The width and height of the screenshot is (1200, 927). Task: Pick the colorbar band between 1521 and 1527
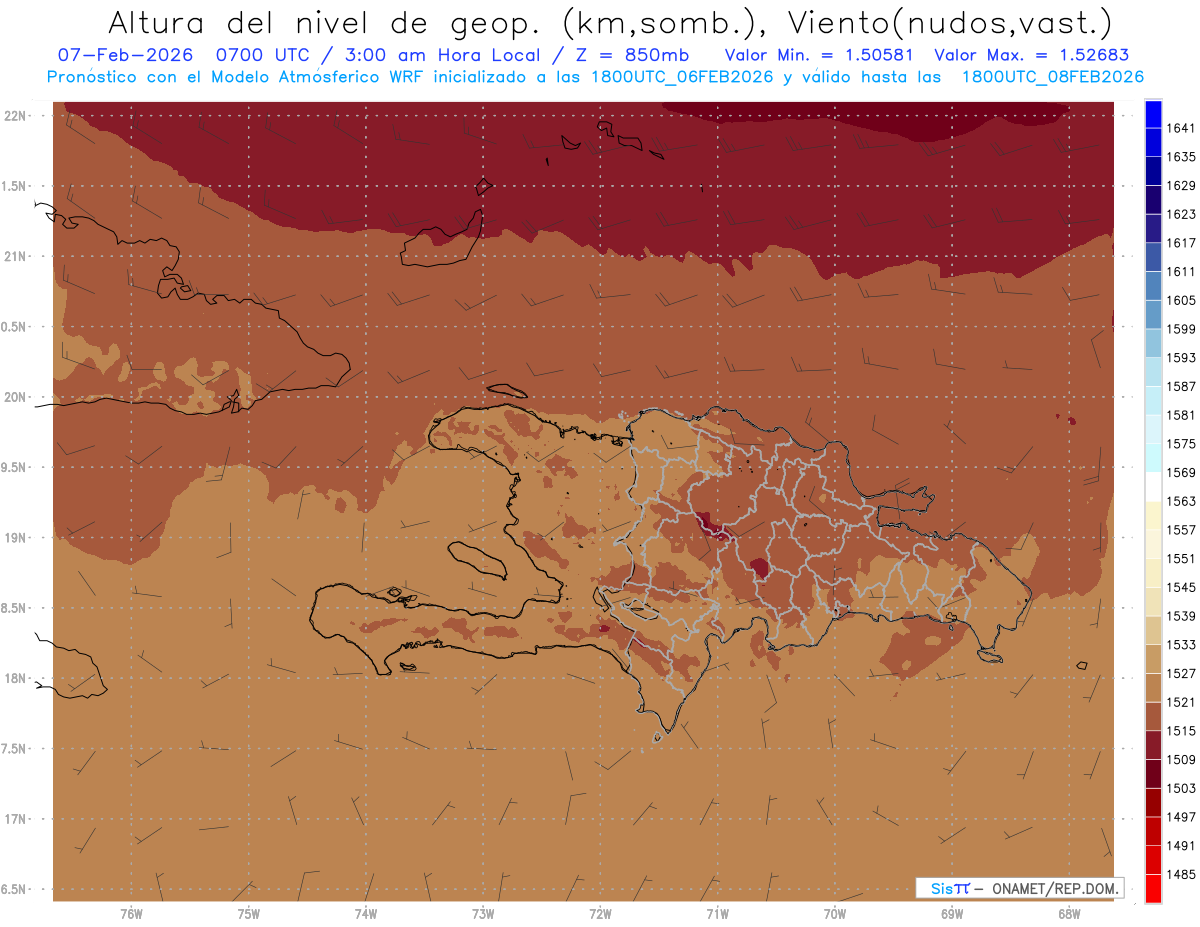tap(1153, 688)
